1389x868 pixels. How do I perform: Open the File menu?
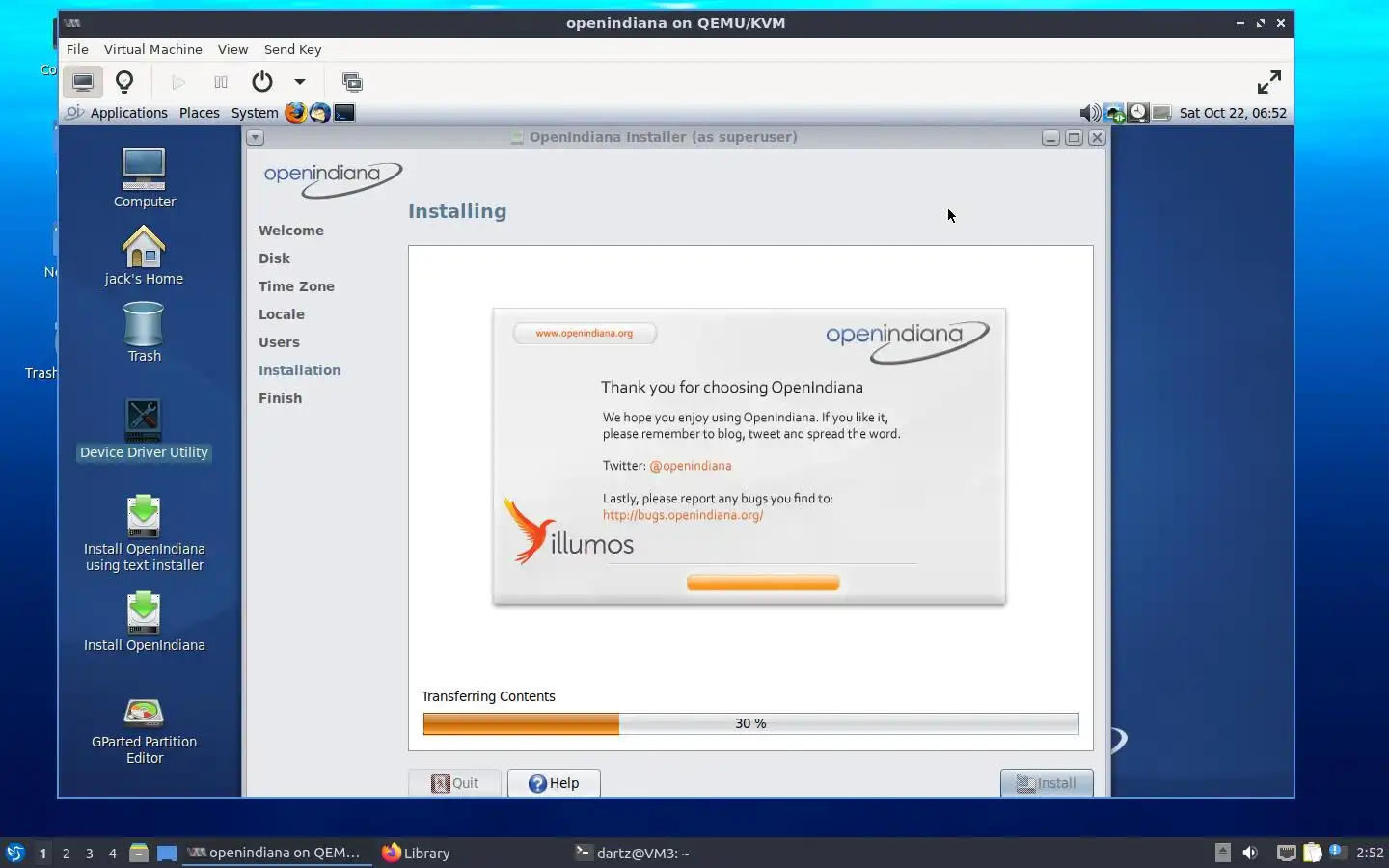(x=77, y=49)
